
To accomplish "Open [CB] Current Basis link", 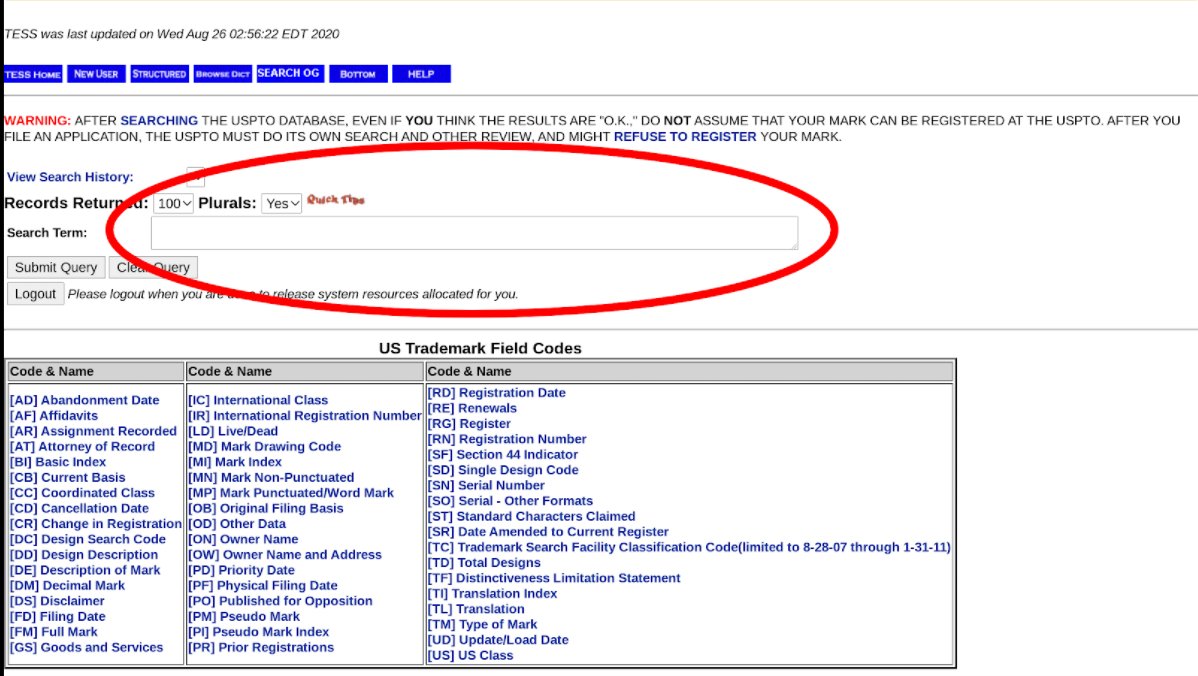I will point(67,477).
